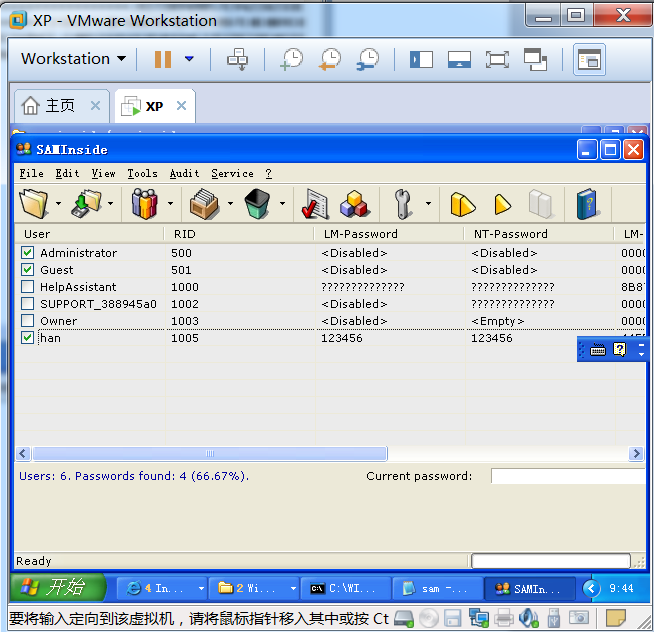Screen dimensions: 654x632
Task: Expand dropdown arrow beside file box icon
Action: (x=230, y=204)
